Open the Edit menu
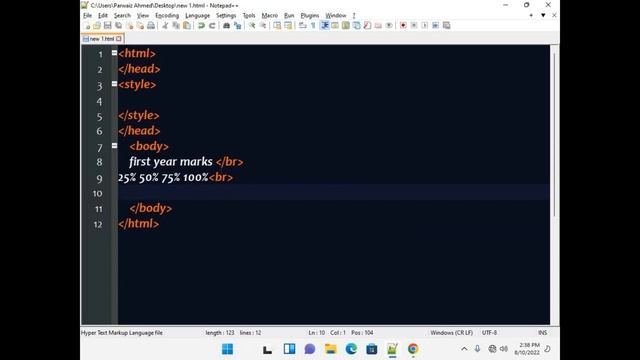The width and height of the screenshot is (640, 360). (102, 16)
